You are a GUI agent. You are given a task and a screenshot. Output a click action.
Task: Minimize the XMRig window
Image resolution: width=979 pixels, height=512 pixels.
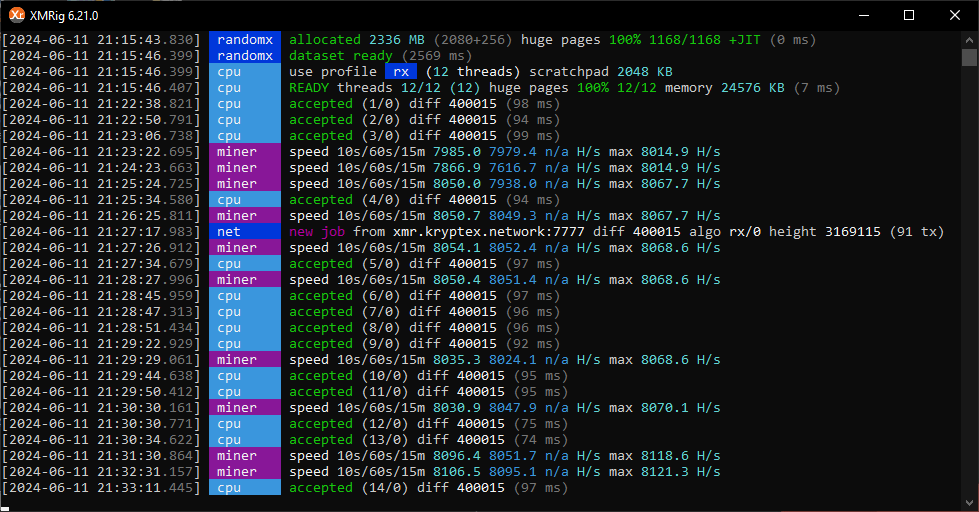coord(864,15)
